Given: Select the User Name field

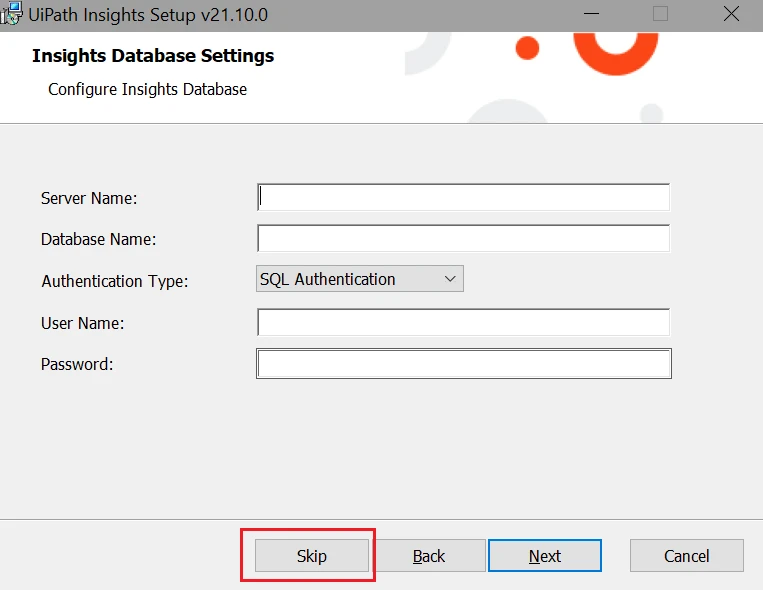Looking at the screenshot, I should click(x=463, y=322).
